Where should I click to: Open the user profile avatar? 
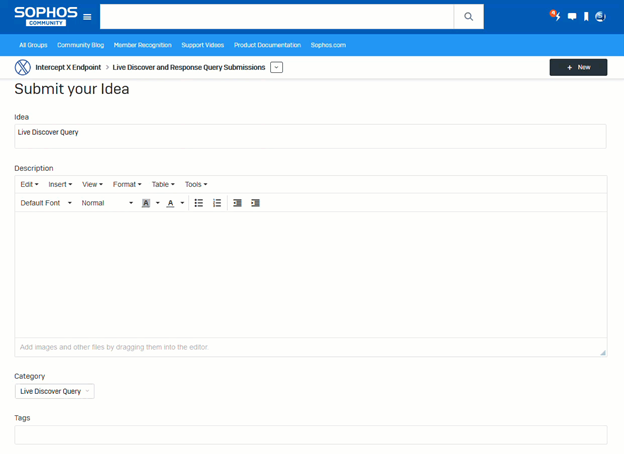600,17
